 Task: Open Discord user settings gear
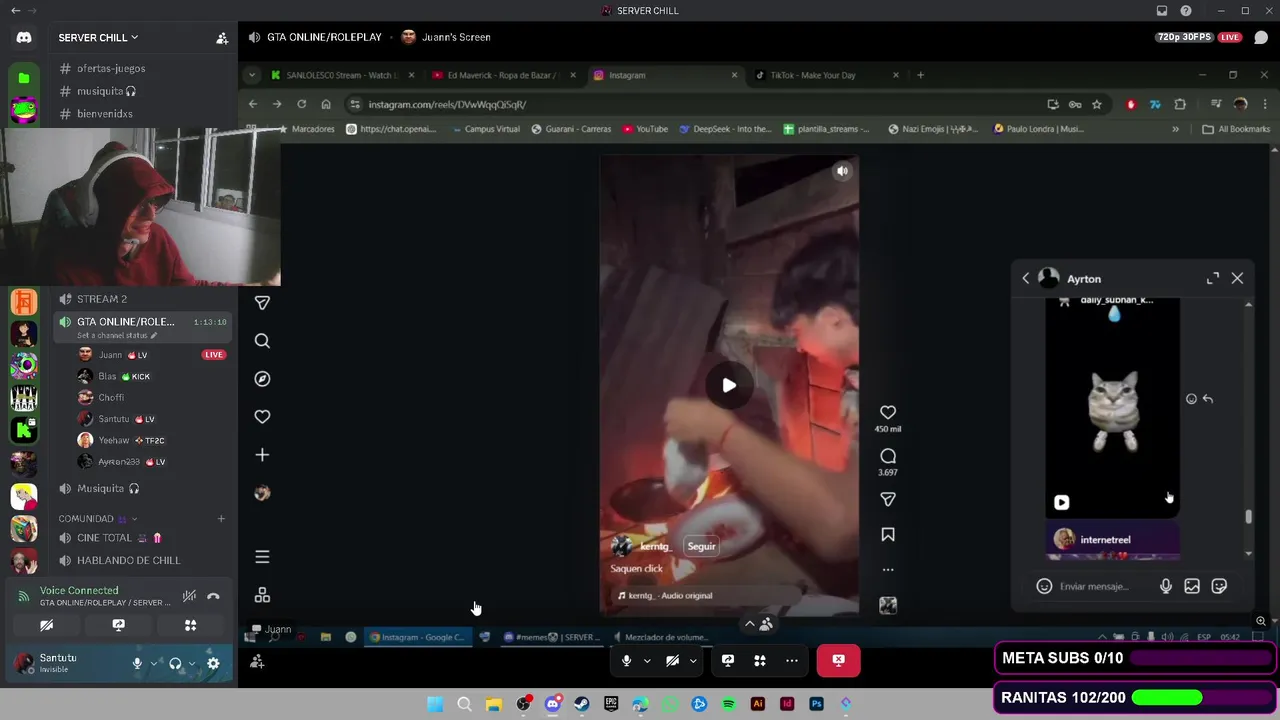pyautogui.click(x=213, y=663)
